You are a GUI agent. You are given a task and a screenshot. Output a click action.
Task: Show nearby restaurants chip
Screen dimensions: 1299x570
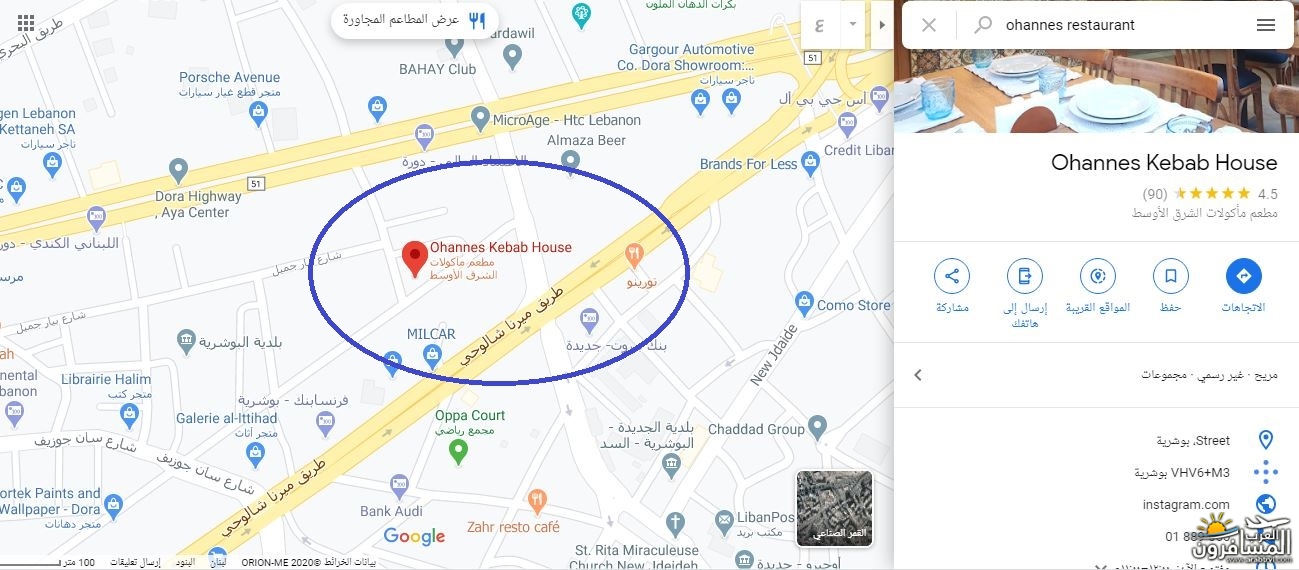(x=414, y=19)
